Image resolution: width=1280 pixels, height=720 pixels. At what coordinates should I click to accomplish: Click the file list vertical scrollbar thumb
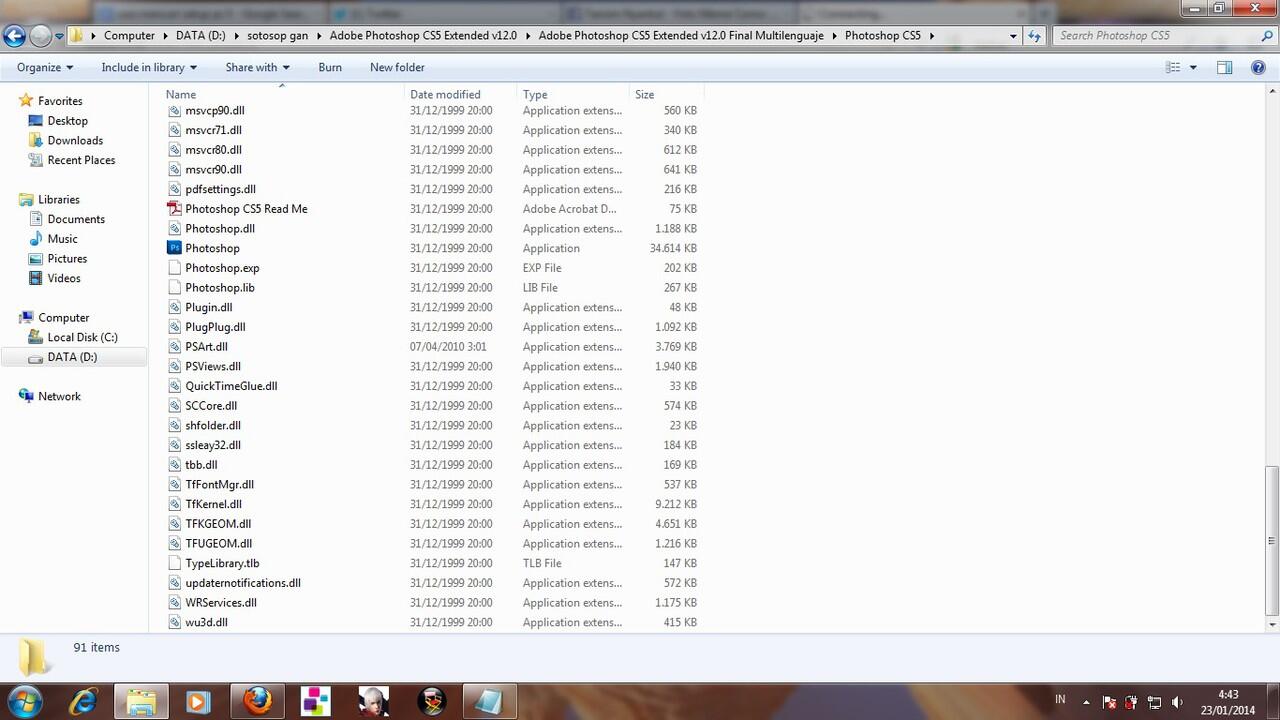[x=1271, y=540]
